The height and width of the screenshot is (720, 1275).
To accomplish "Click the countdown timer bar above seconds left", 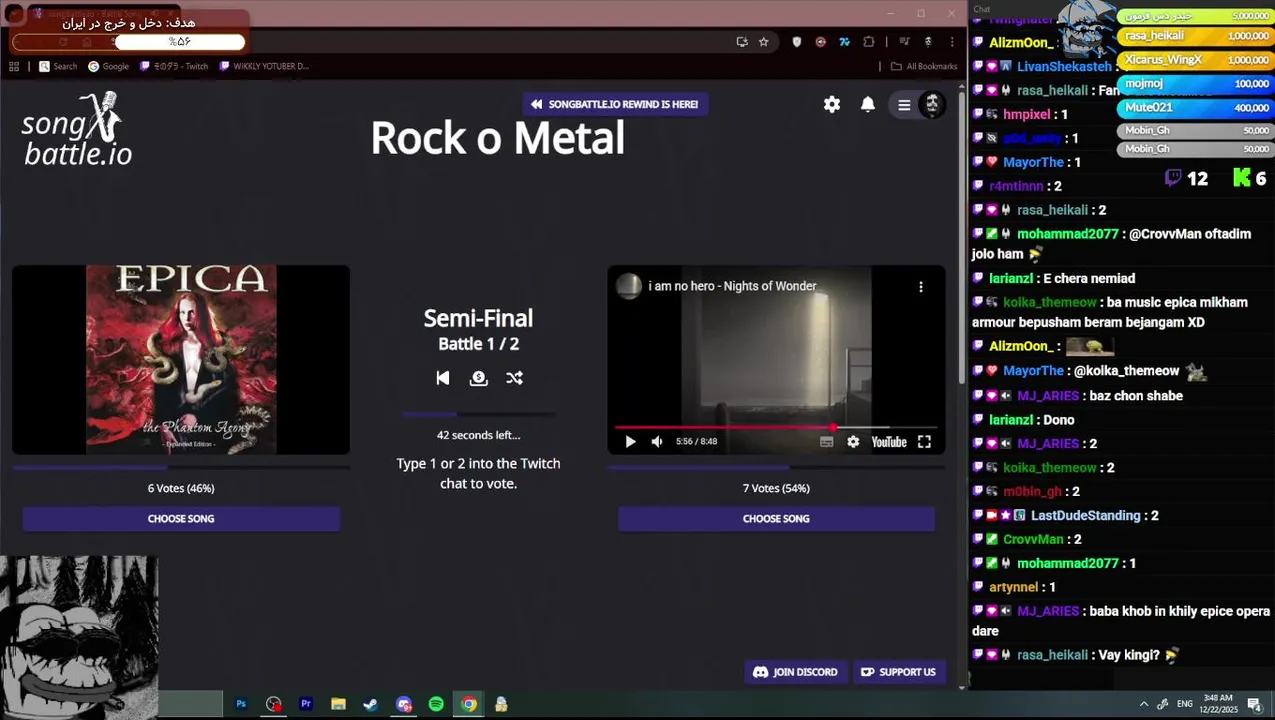I will click(479, 413).
